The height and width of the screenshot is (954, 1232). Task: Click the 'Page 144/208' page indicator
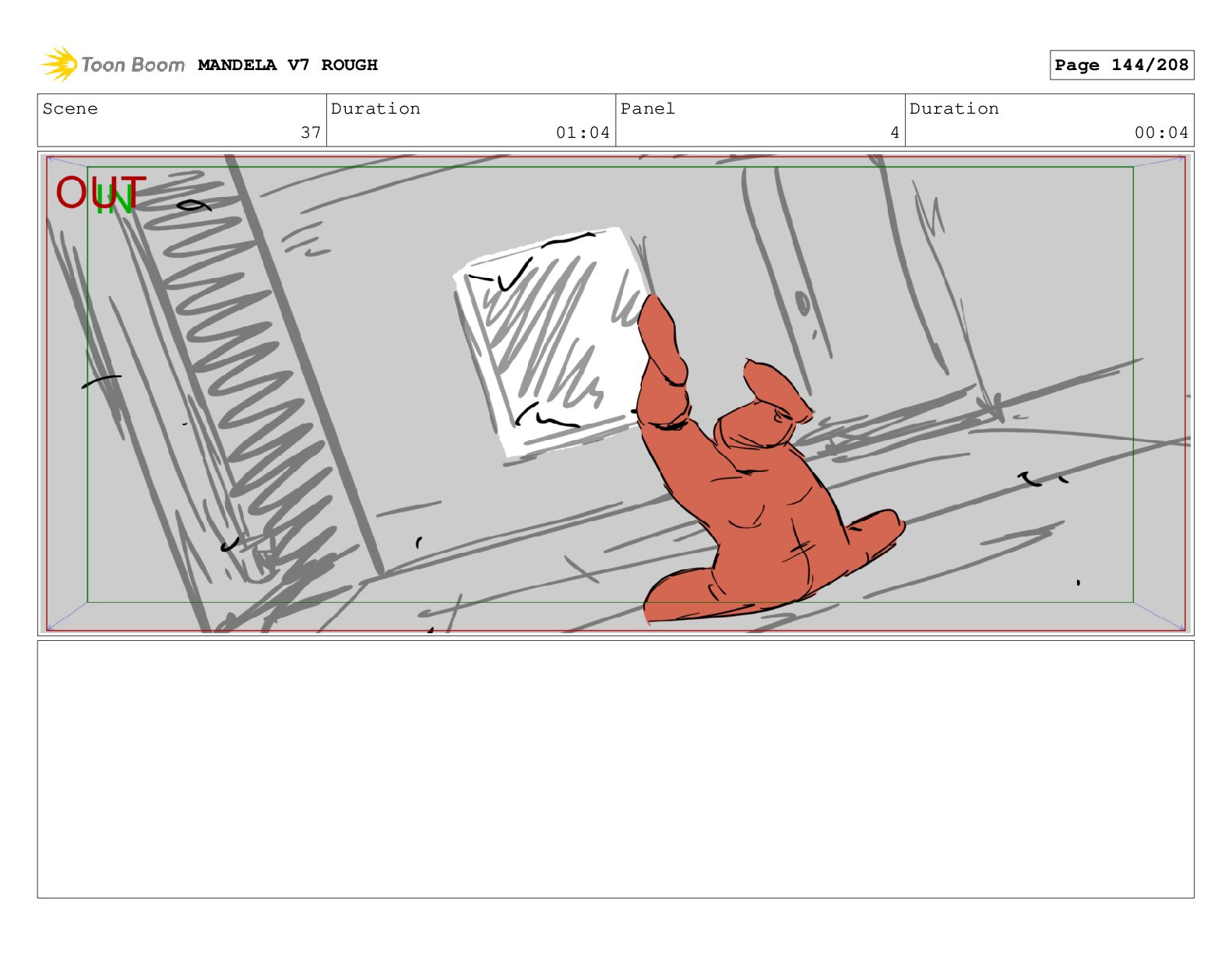click(x=1121, y=65)
